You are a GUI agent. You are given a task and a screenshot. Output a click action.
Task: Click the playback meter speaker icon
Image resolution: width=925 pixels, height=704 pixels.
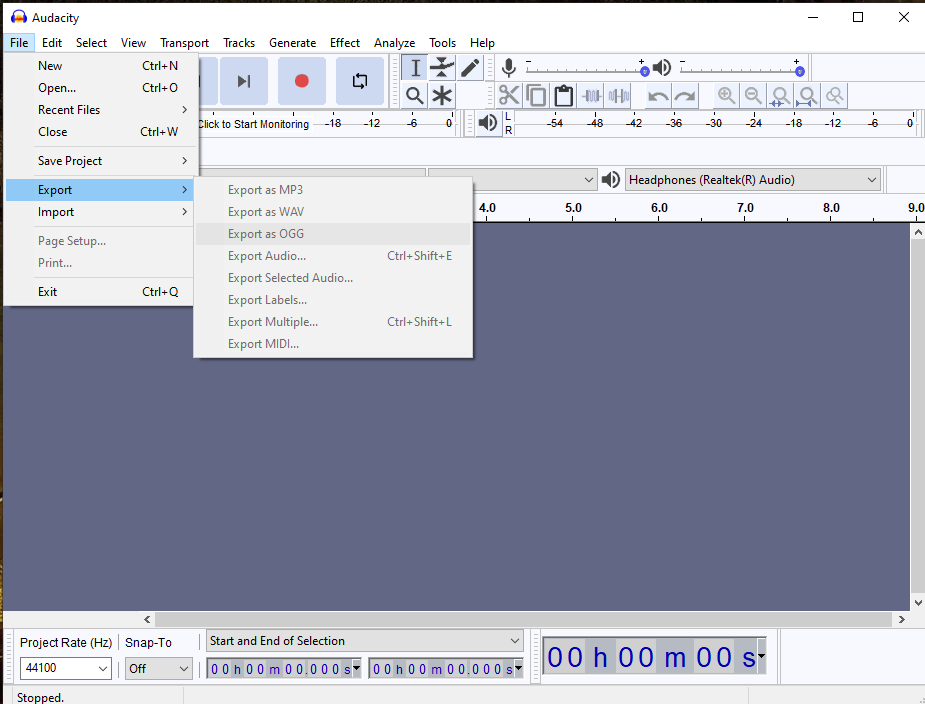pyautogui.click(x=488, y=123)
